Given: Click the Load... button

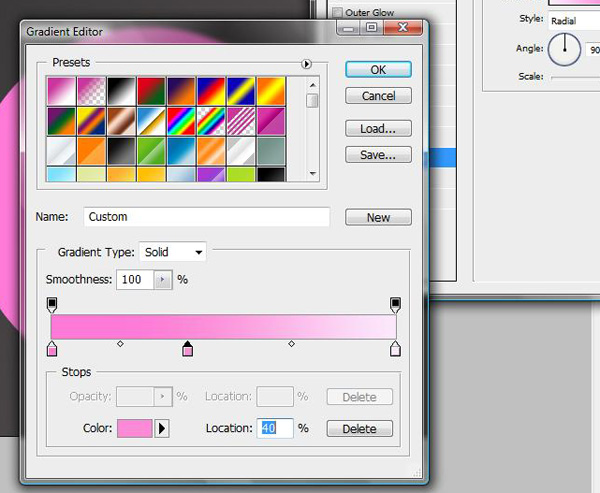Looking at the screenshot, I should [378, 129].
